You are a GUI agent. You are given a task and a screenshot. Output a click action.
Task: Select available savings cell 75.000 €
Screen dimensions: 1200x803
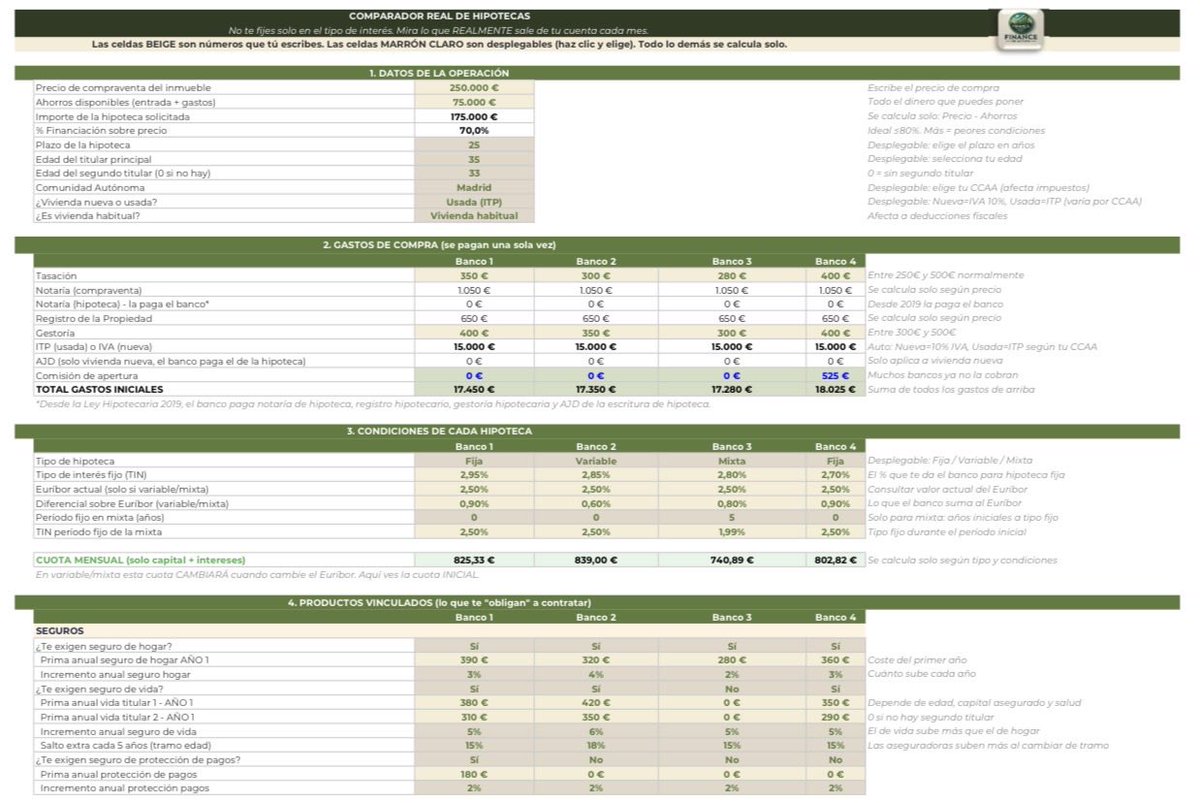[474, 102]
